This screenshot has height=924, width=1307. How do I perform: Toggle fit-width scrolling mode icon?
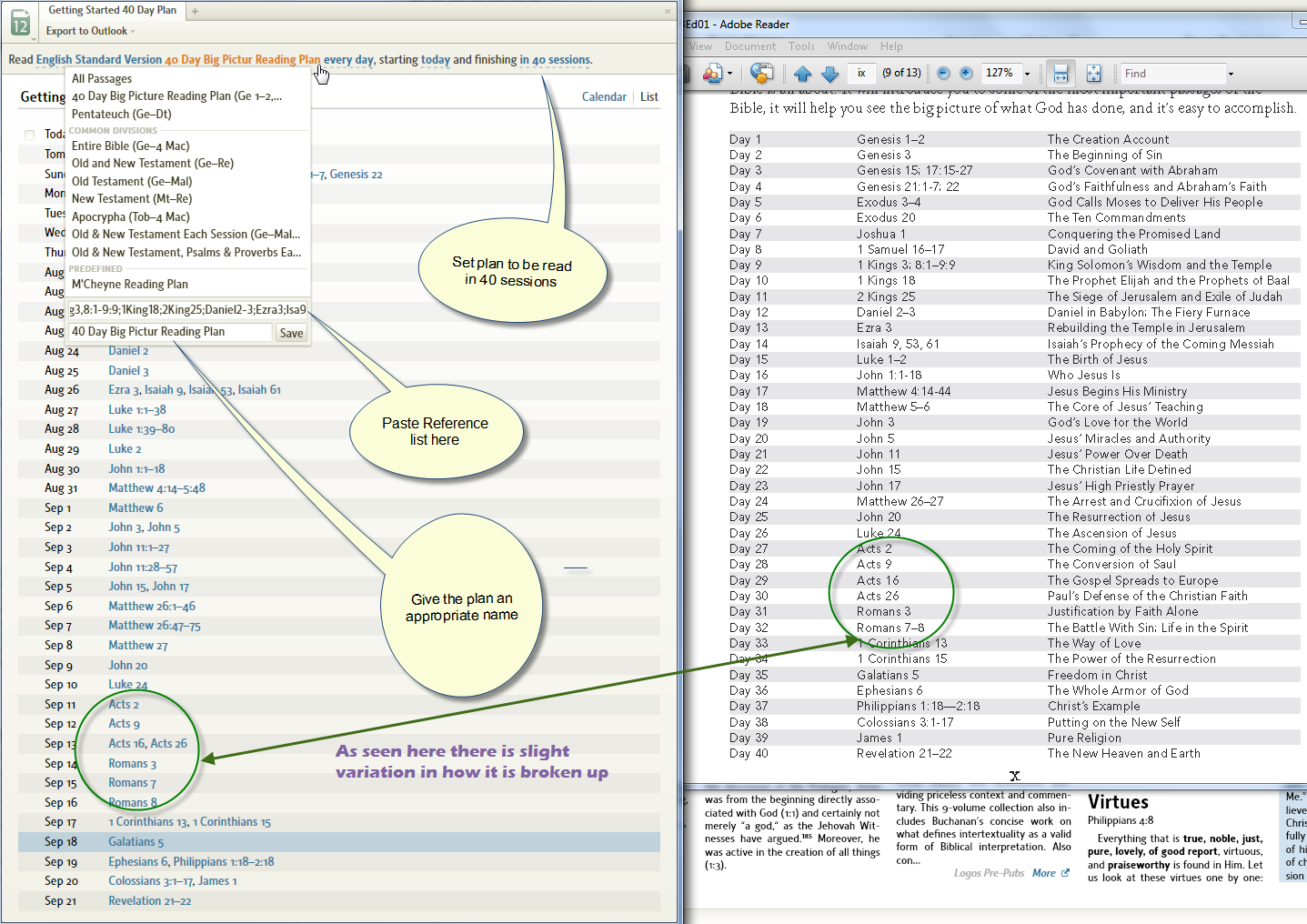point(1060,73)
